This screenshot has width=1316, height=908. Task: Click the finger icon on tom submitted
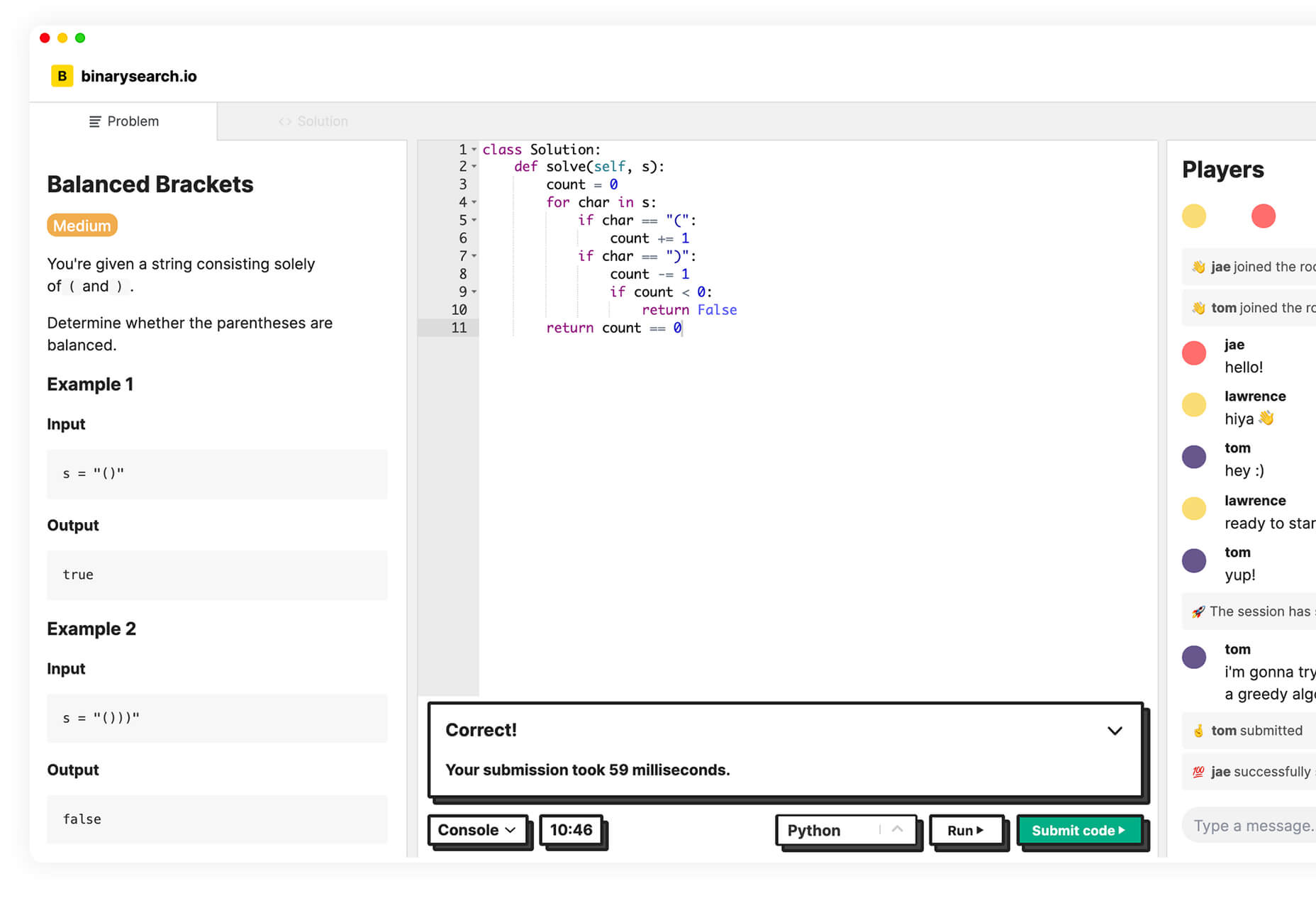[1198, 731]
